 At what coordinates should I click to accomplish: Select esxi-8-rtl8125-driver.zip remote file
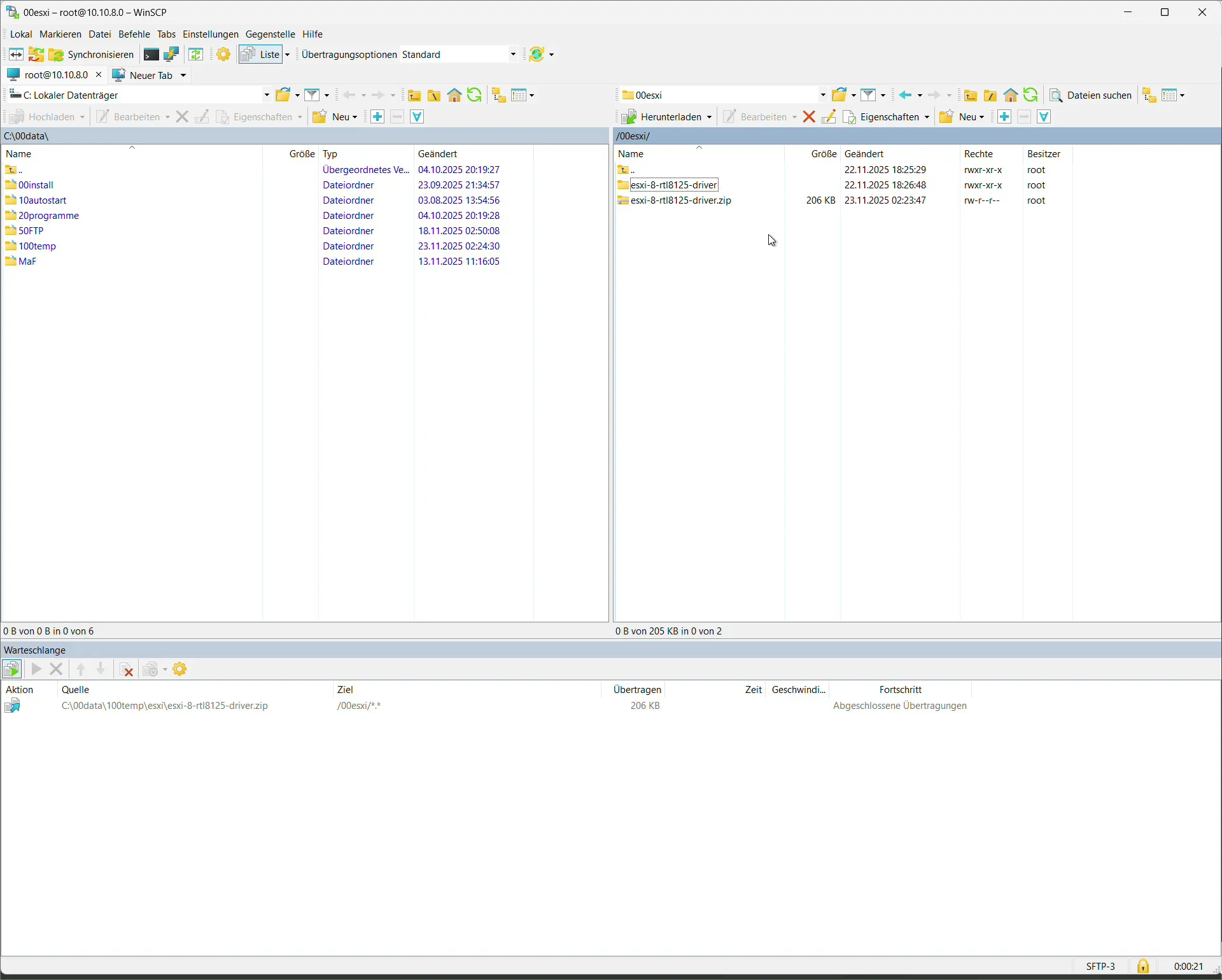coord(681,200)
